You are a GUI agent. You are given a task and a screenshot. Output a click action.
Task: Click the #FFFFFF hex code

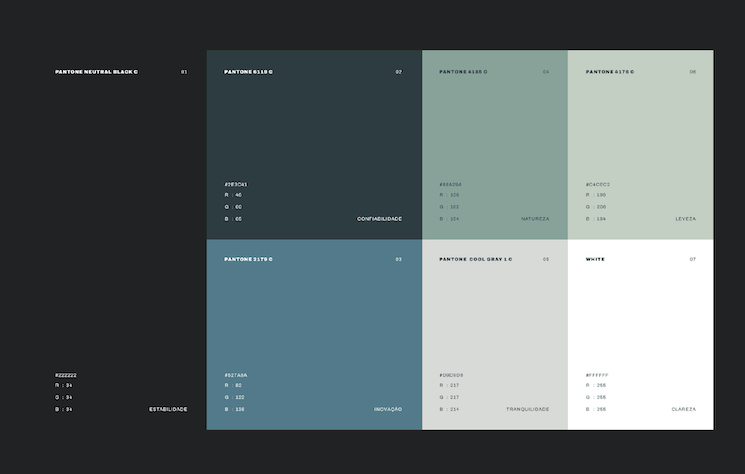coord(597,375)
